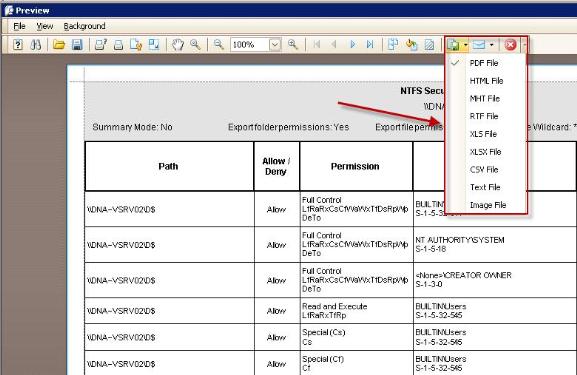This screenshot has height=375, width=577.
Task: Choose CSV File from export list
Action: tap(486, 169)
